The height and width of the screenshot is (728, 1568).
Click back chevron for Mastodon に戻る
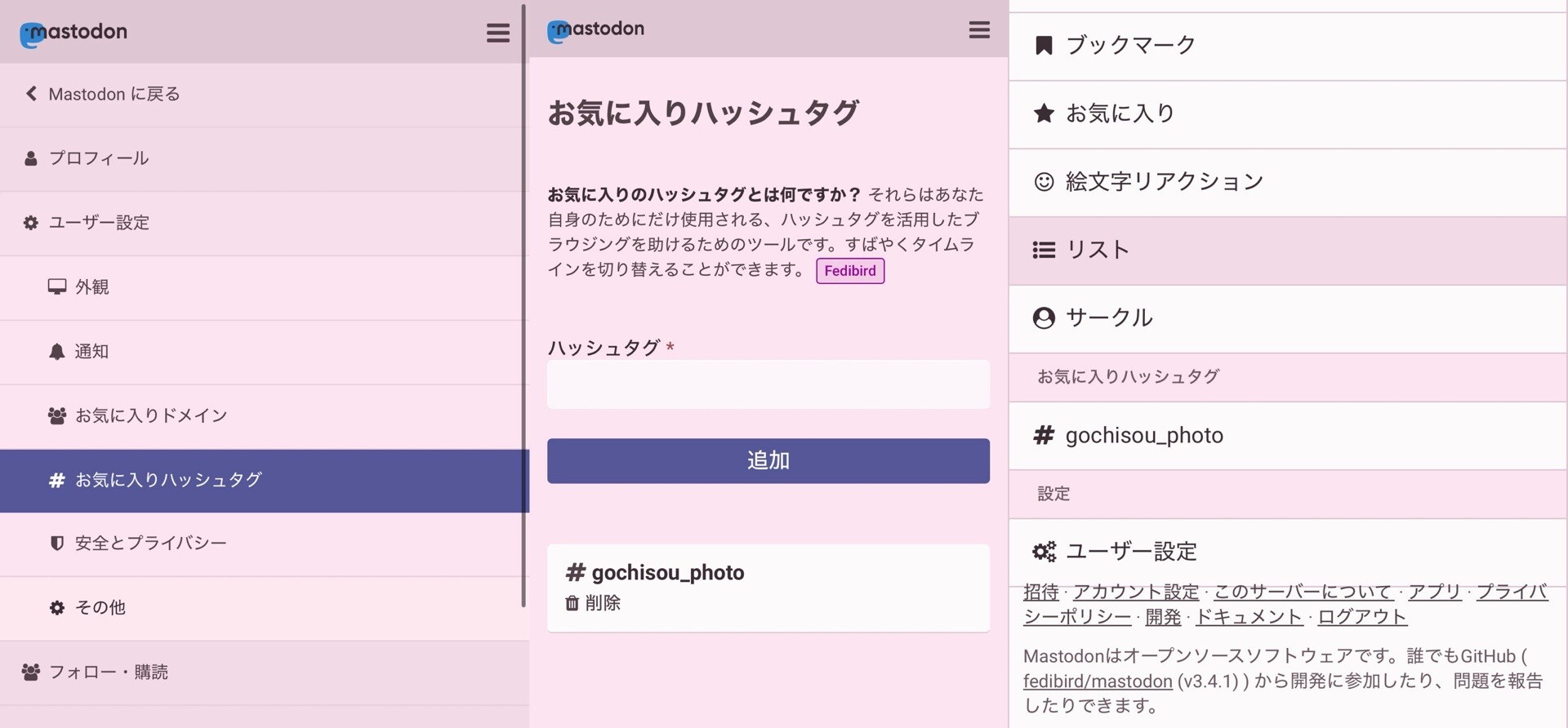pyautogui.click(x=31, y=94)
